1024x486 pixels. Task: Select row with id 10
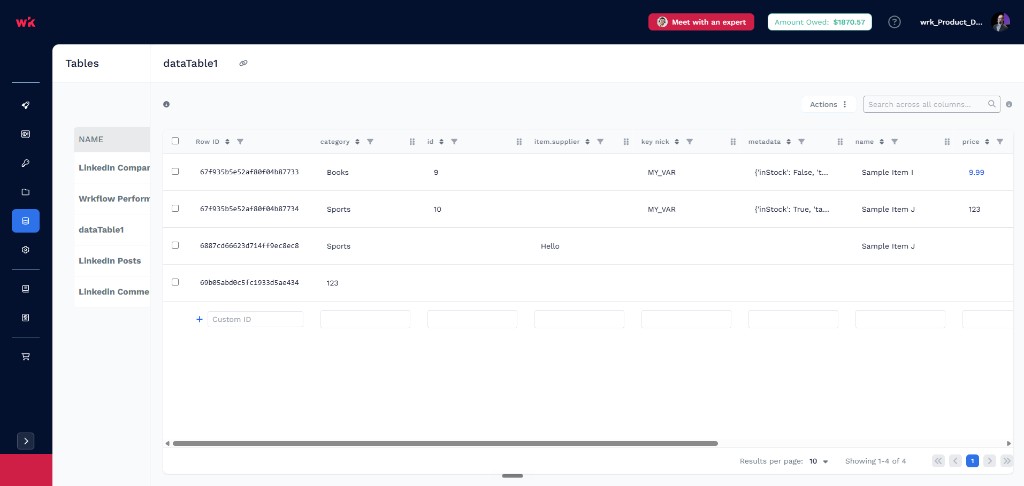click(175, 208)
